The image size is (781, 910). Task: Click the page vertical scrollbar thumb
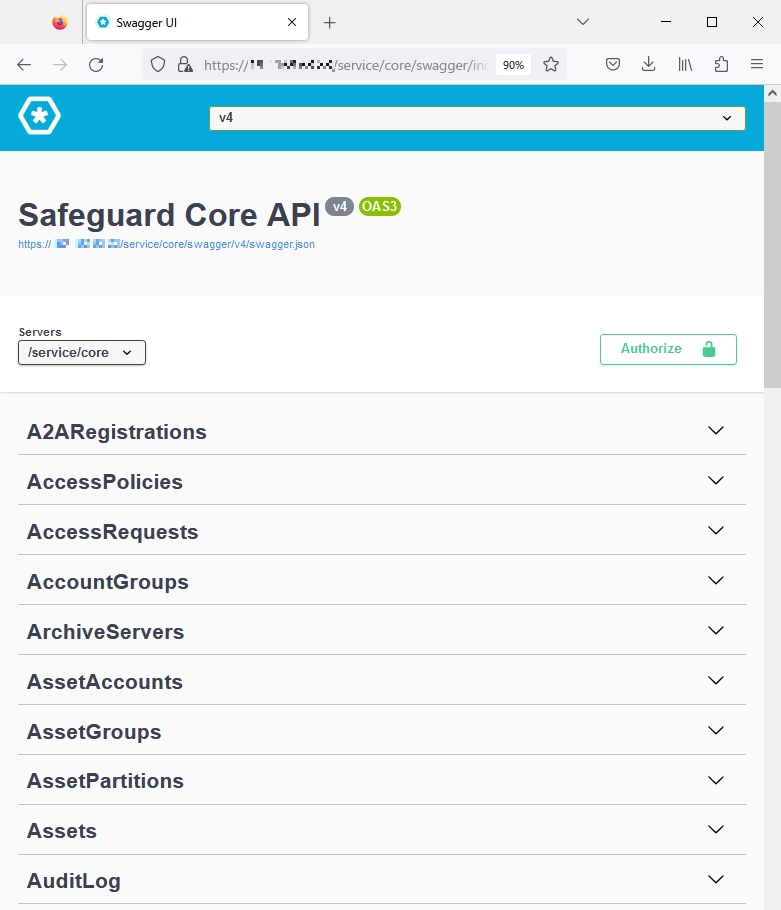pos(772,245)
